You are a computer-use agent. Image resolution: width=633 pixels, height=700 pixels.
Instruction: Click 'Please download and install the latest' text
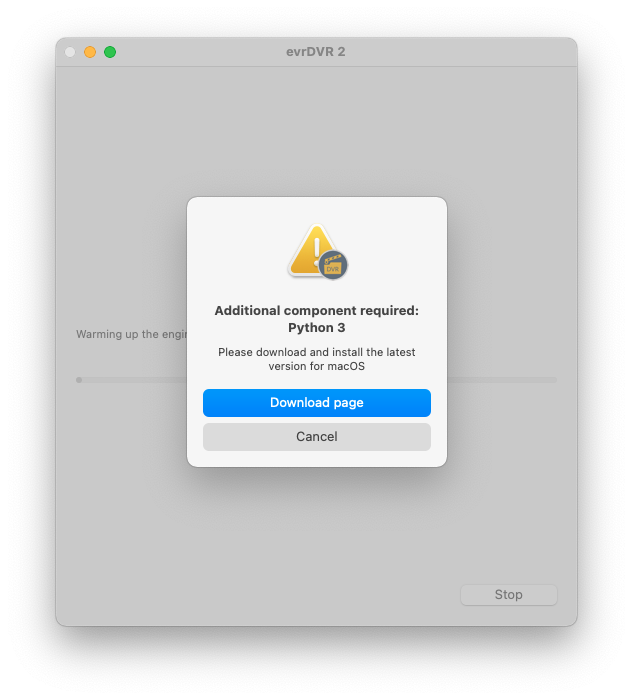coord(316,352)
